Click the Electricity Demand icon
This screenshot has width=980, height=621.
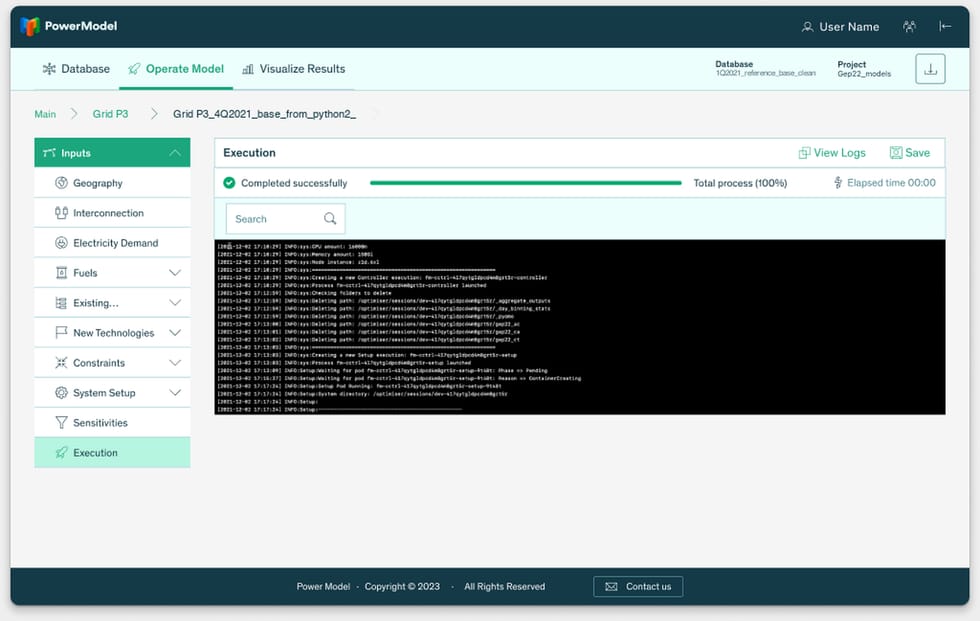coord(61,243)
